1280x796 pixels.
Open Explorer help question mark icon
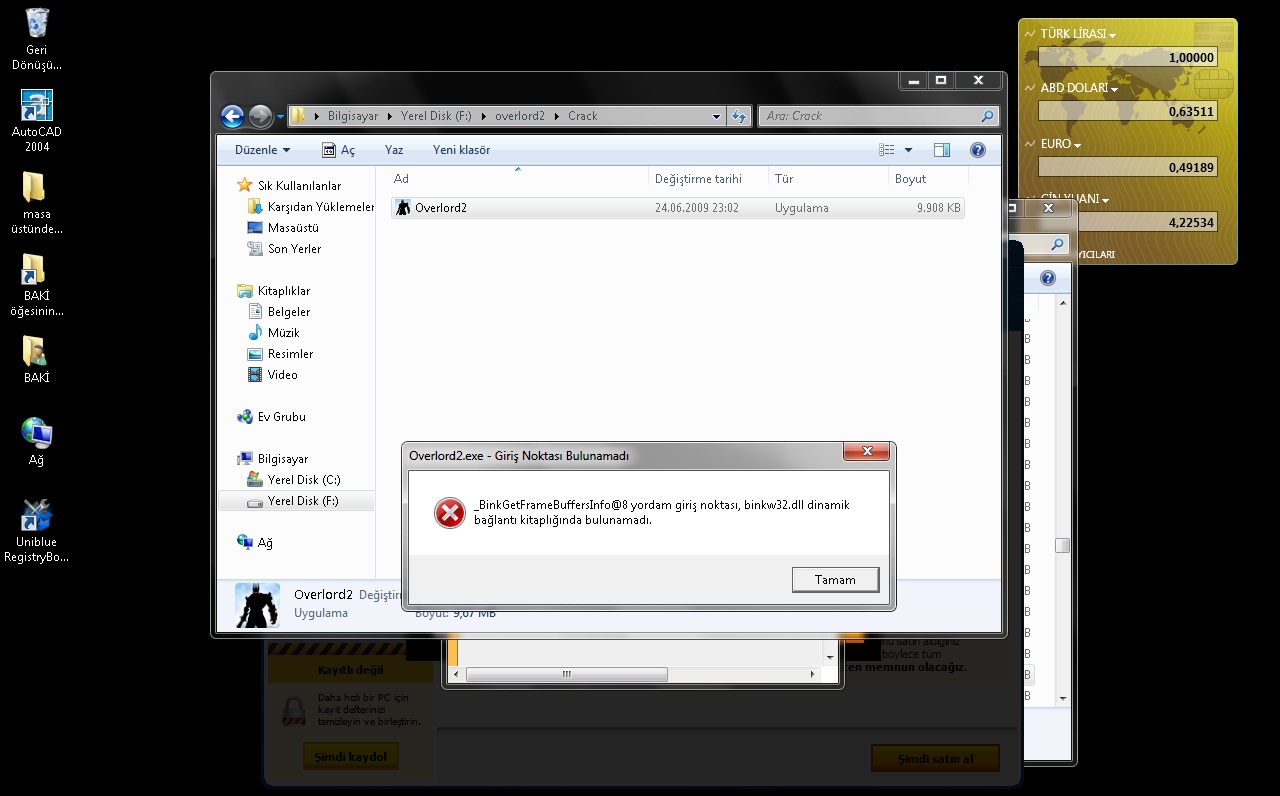(978, 150)
